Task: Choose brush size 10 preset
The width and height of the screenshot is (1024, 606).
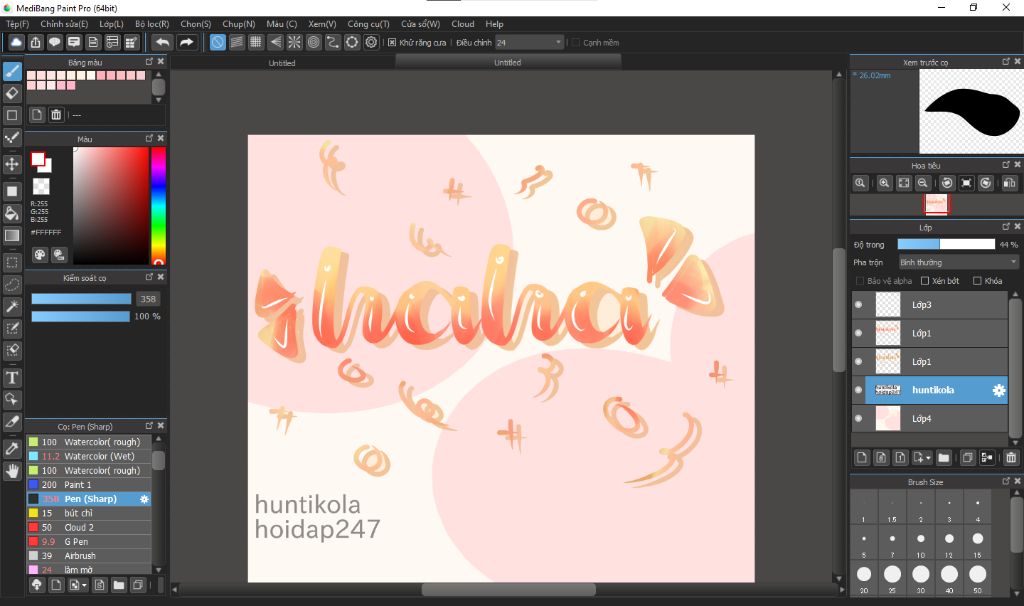Action: tap(921, 543)
